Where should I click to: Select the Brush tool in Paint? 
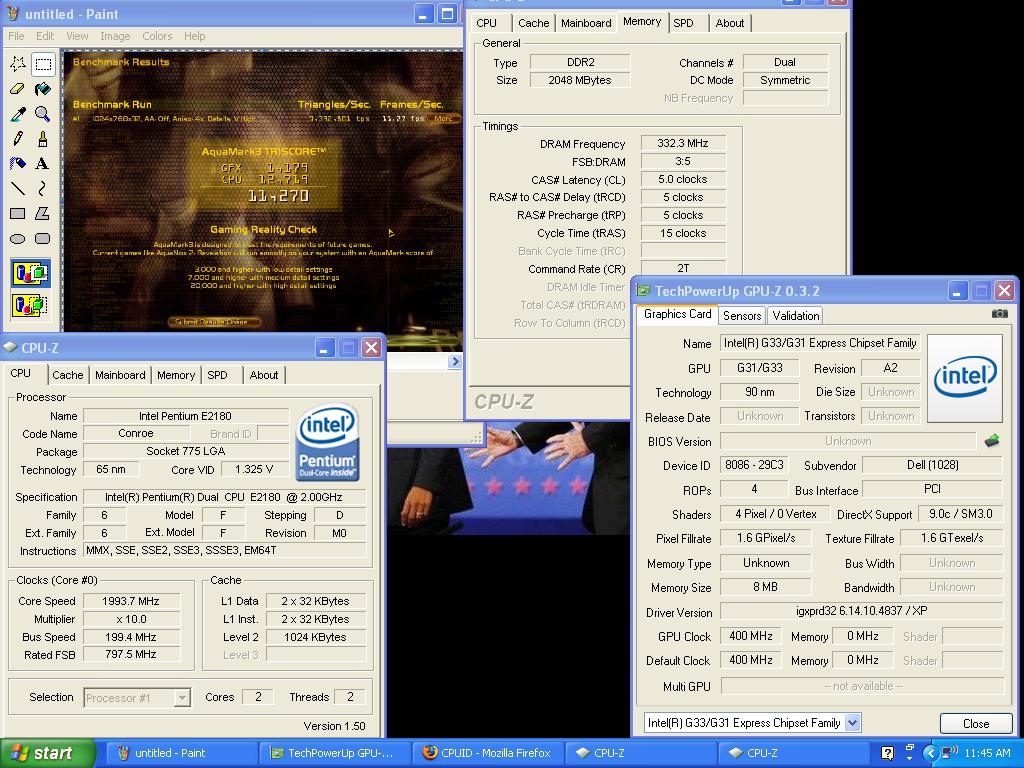(x=43, y=138)
